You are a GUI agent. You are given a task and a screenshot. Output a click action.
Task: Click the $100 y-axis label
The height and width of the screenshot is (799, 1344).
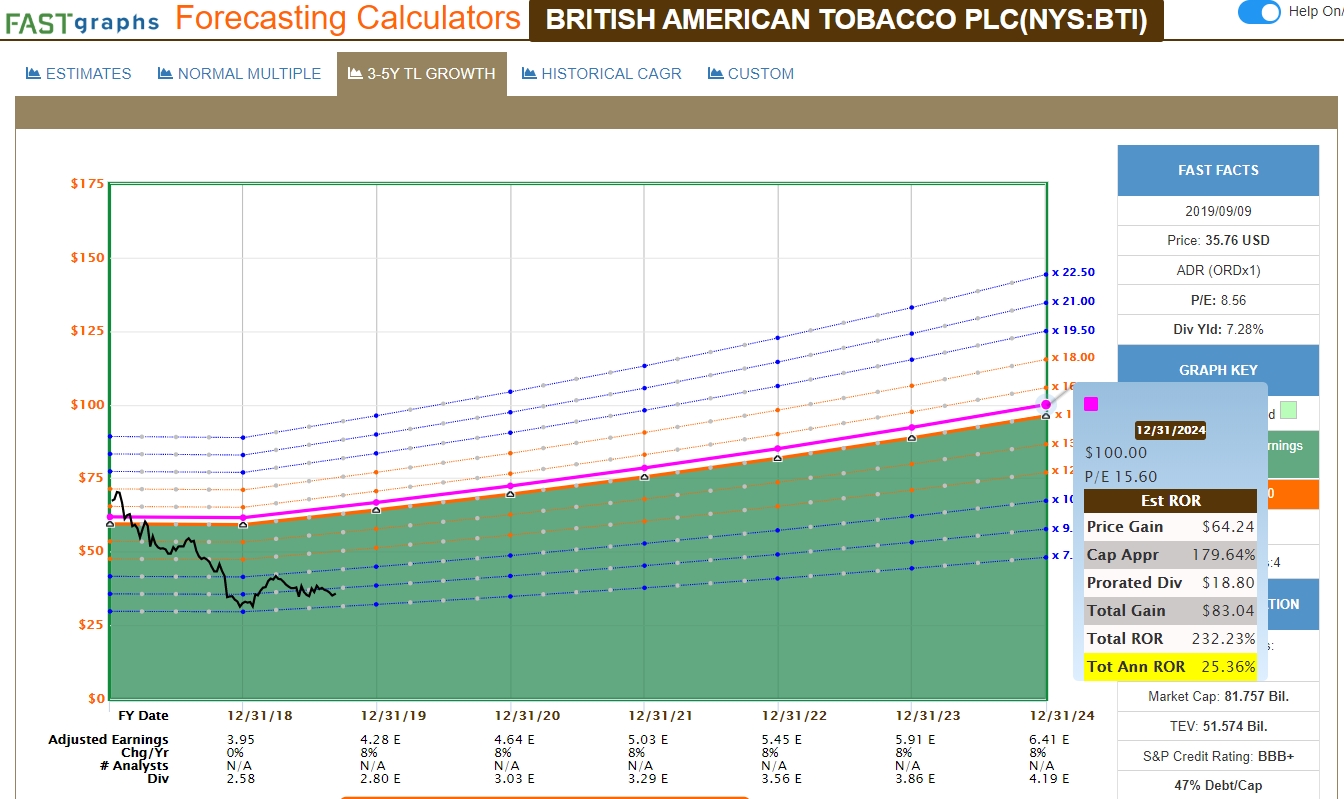(87, 405)
